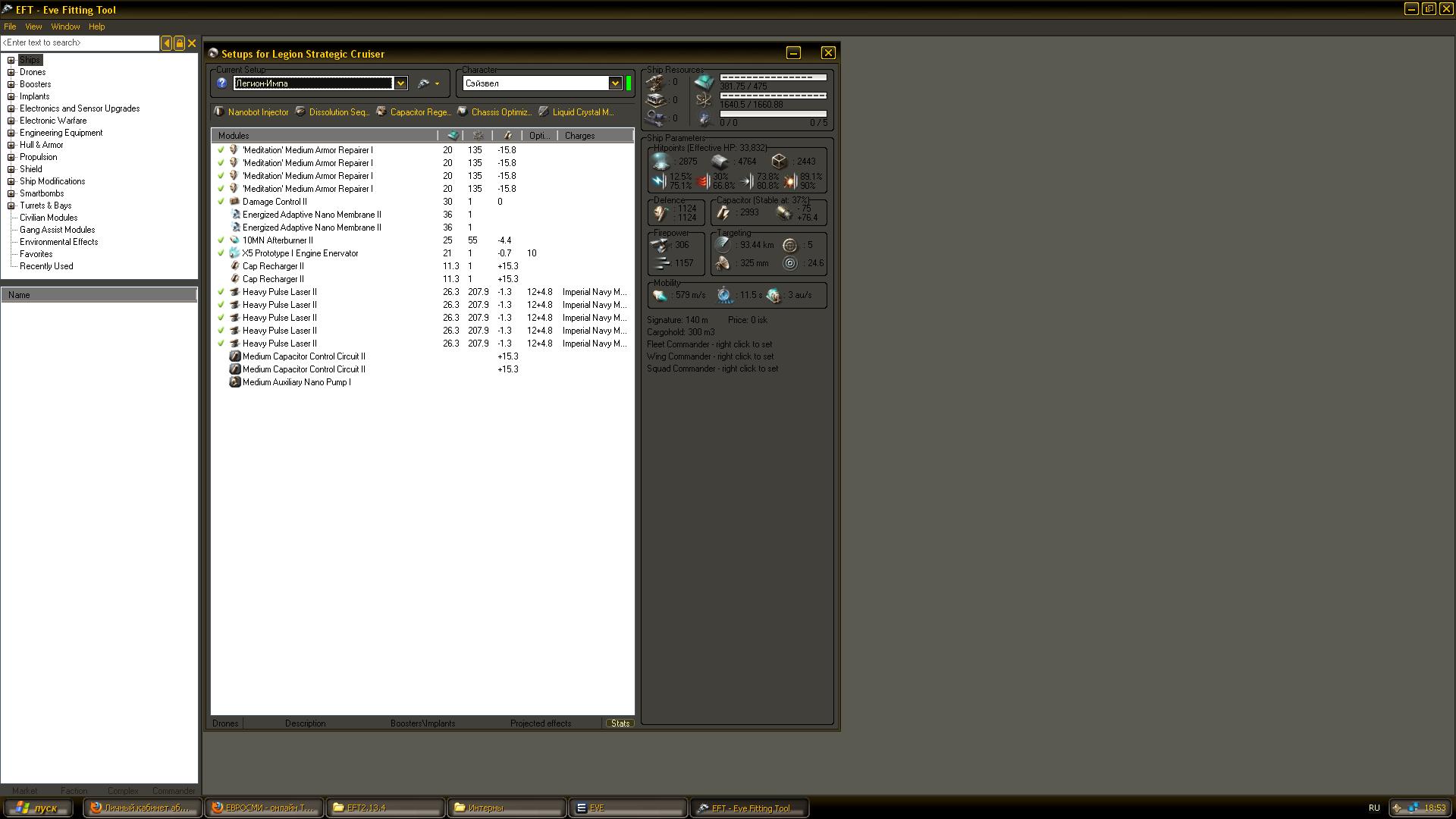Toggle the Damage Control II active checkmark
This screenshot has width=1456, height=819.
[x=221, y=202]
